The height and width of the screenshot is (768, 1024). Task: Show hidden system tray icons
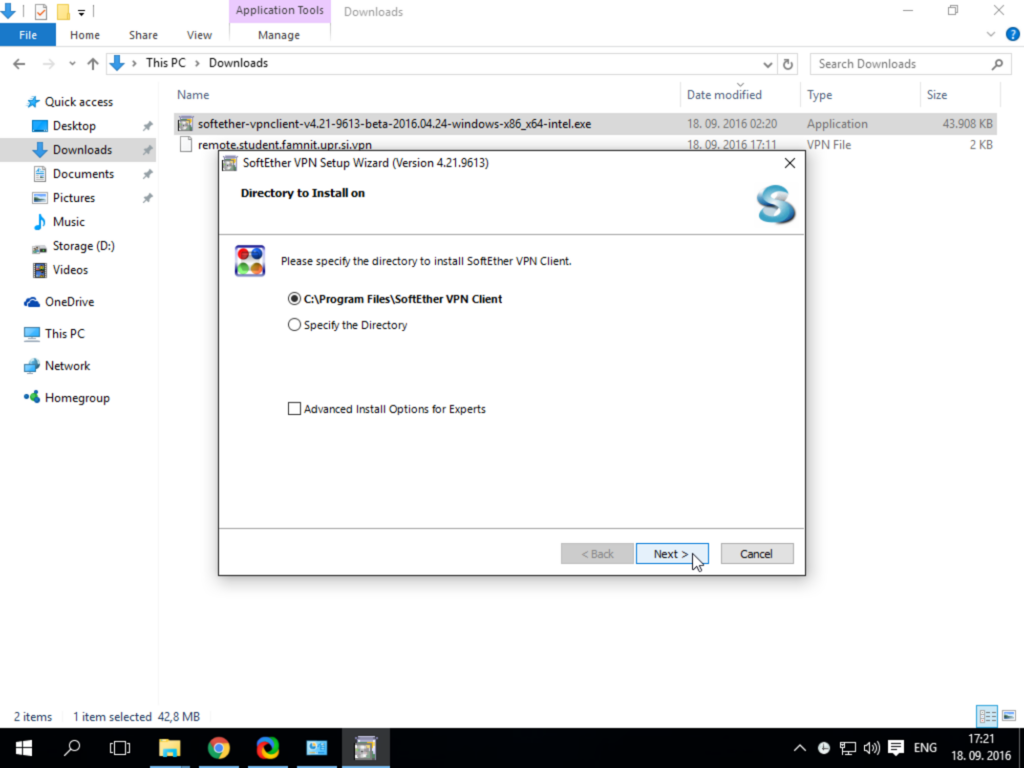799,748
